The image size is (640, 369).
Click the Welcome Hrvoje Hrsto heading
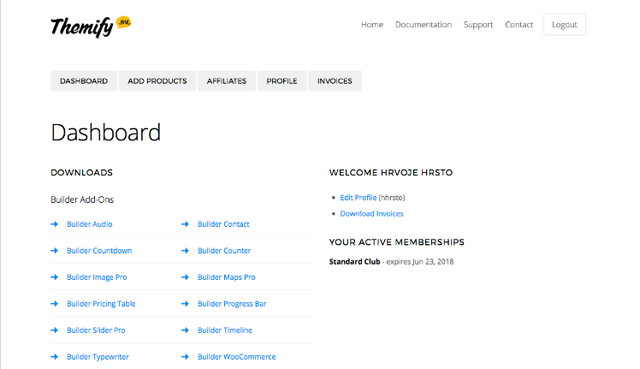(391, 173)
